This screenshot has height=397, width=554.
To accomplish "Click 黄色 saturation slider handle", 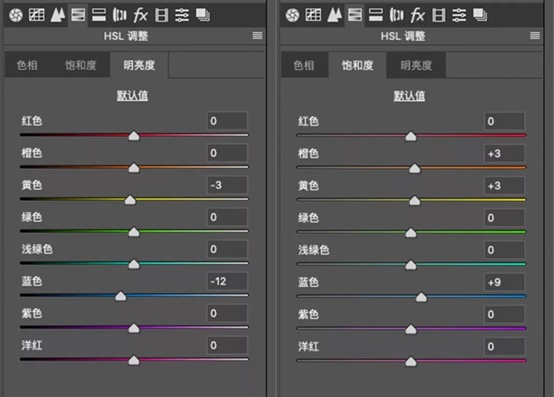I will pyautogui.click(x=414, y=201).
